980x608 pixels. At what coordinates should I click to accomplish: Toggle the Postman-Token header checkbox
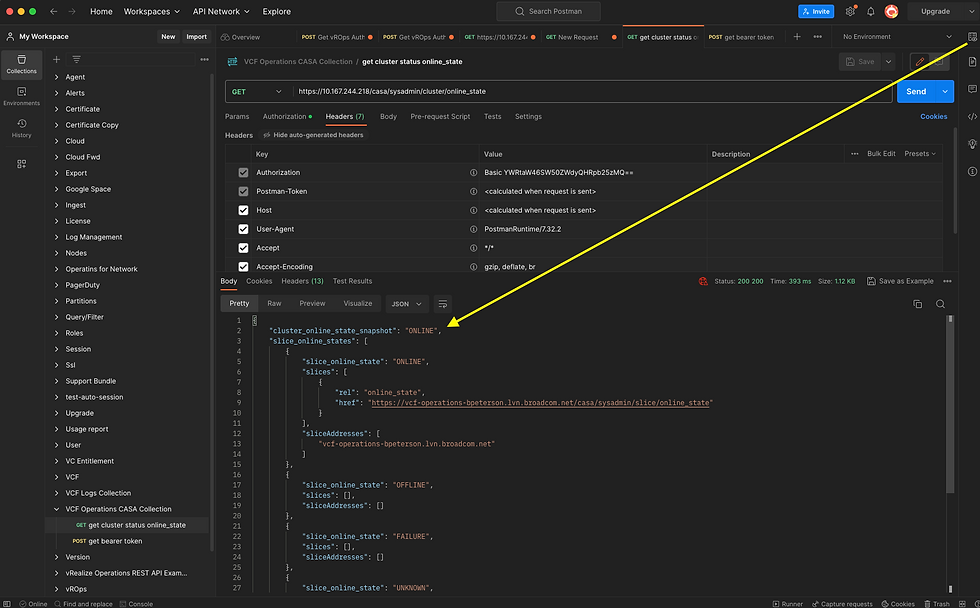click(243, 191)
